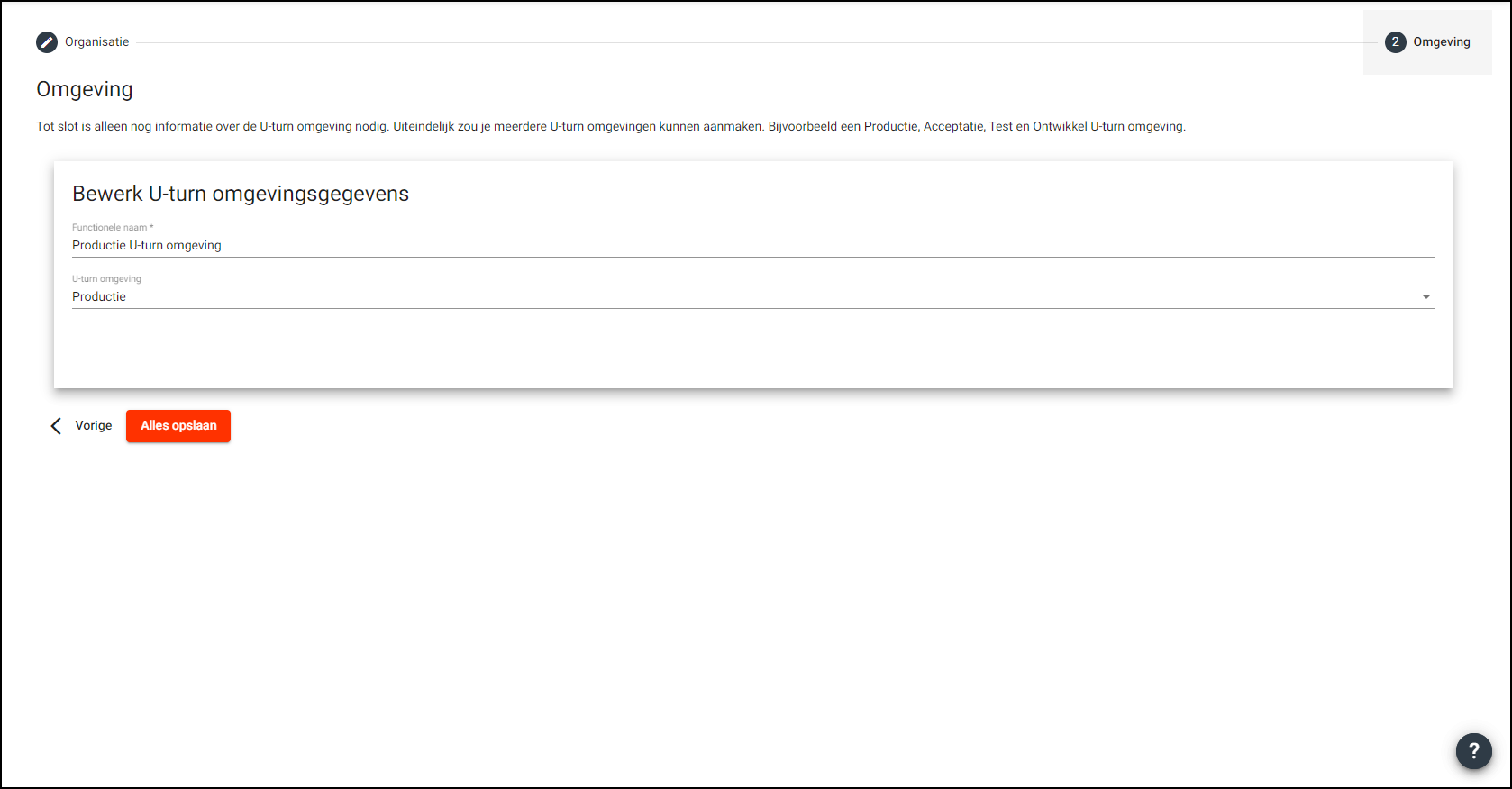Viewport: 1512px width, 789px height.
Task: Select the Productie value in the dropdown field
Action: click(99, 297)
